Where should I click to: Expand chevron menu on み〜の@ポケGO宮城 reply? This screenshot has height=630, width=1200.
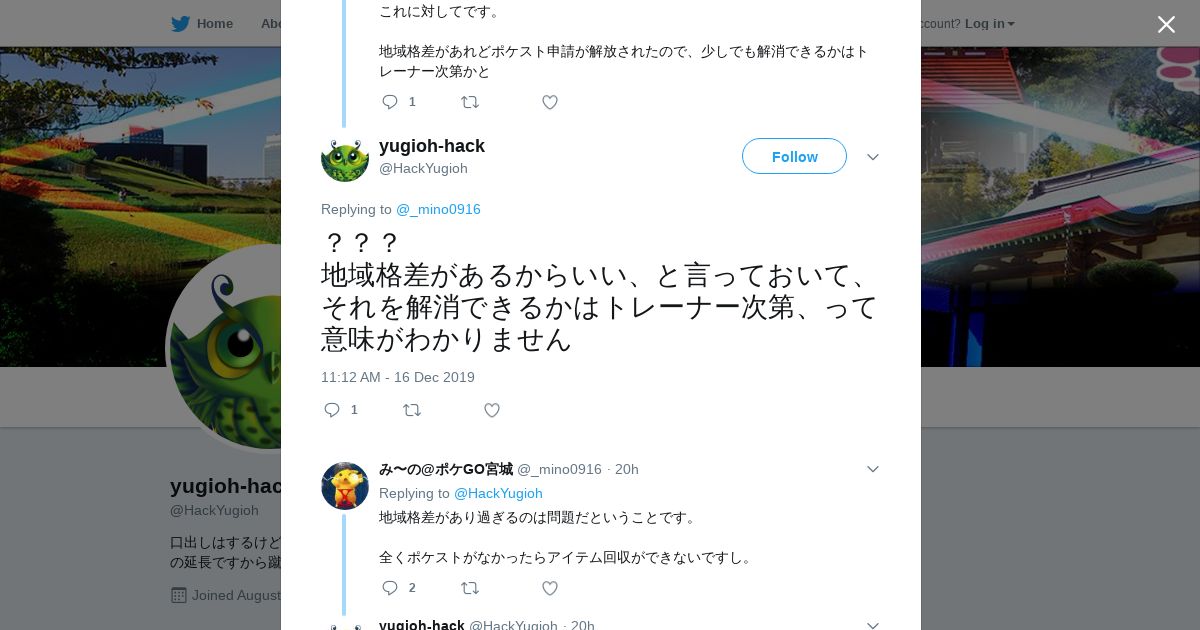872,469
